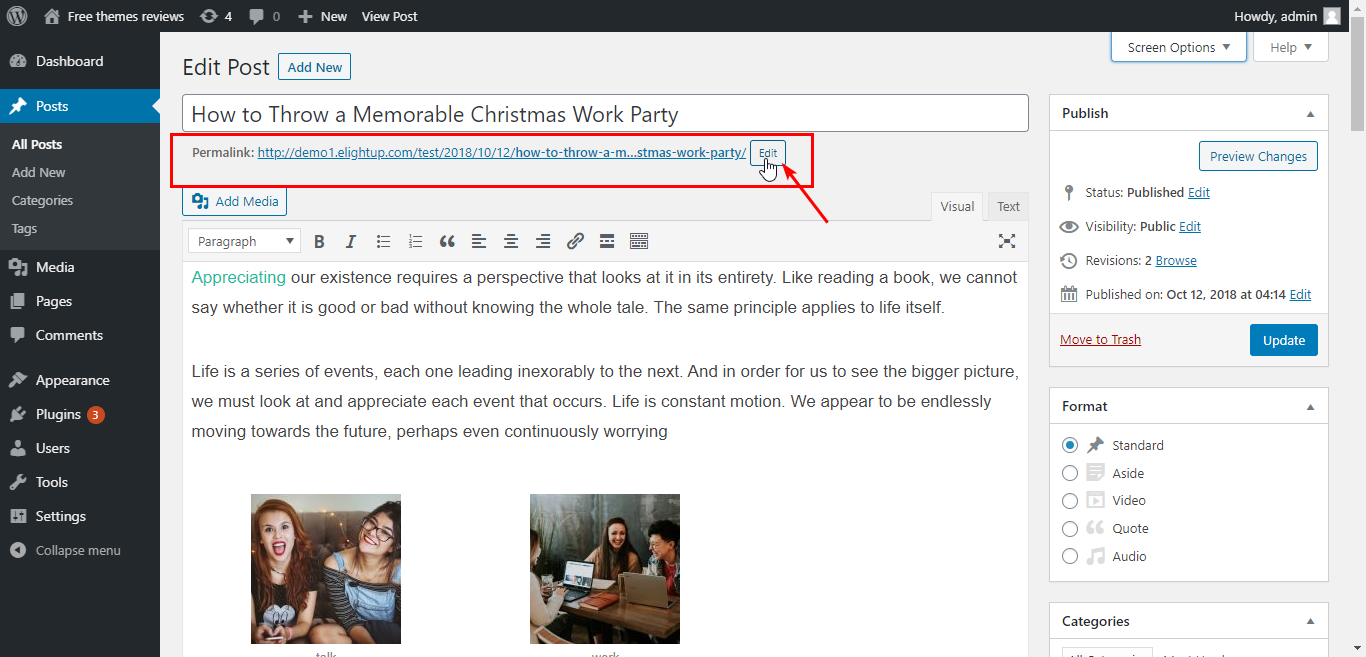Click Preview Changes button
This screenshot has height=657, width=1366.
tap(1258, 156)
